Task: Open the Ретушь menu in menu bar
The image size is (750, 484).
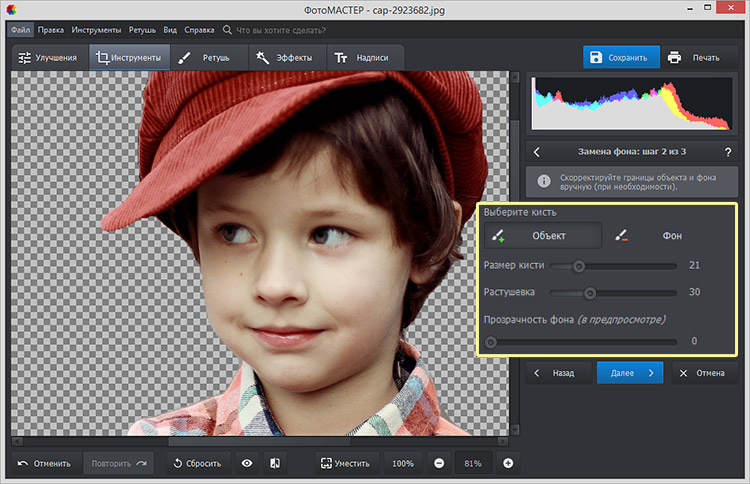Action: pos(142,30)
